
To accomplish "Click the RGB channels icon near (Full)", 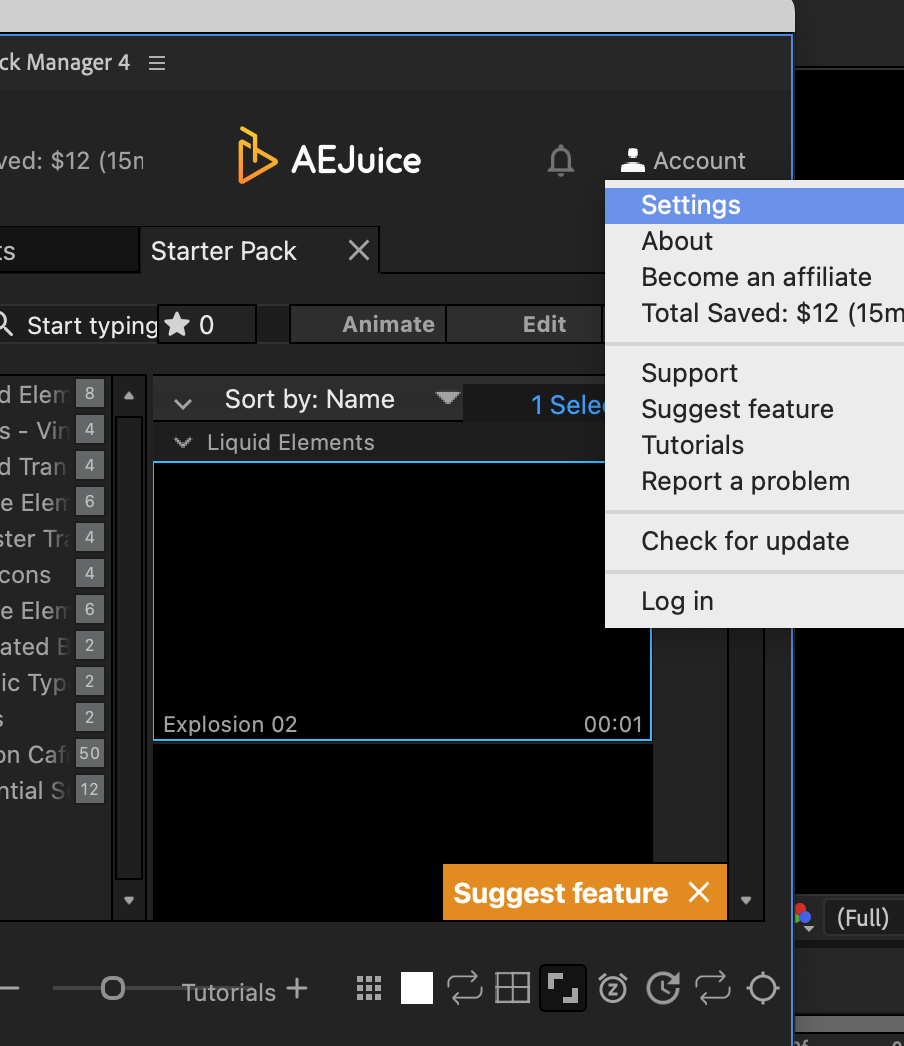I will pyautogui.click(x=803, y=916).
